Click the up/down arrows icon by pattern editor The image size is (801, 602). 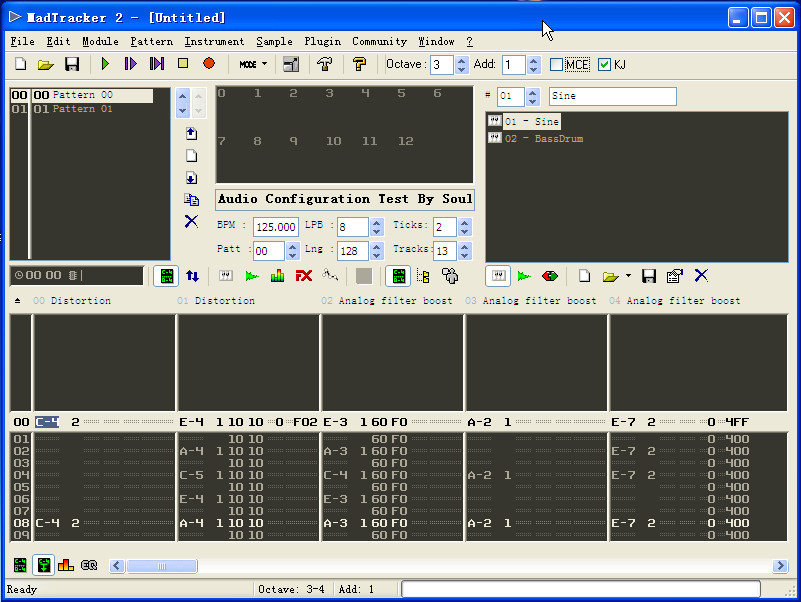[192, 275]
